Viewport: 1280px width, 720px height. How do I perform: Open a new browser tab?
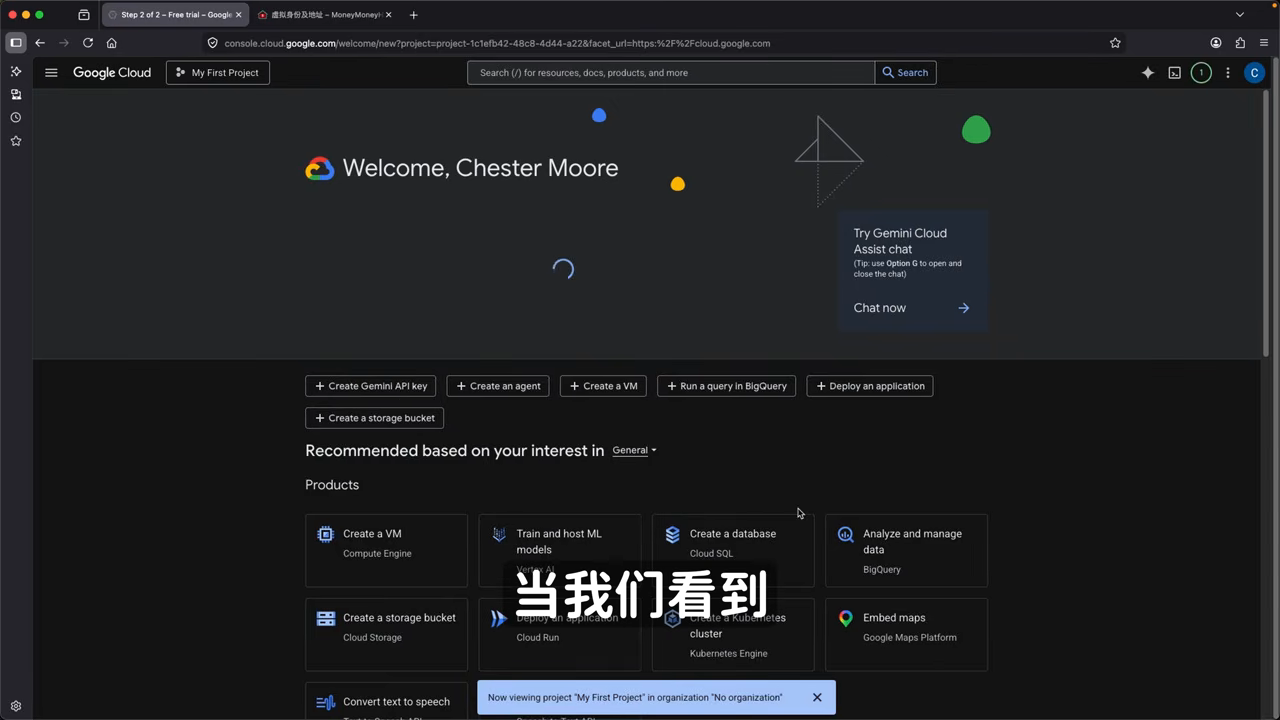(414, 15)
